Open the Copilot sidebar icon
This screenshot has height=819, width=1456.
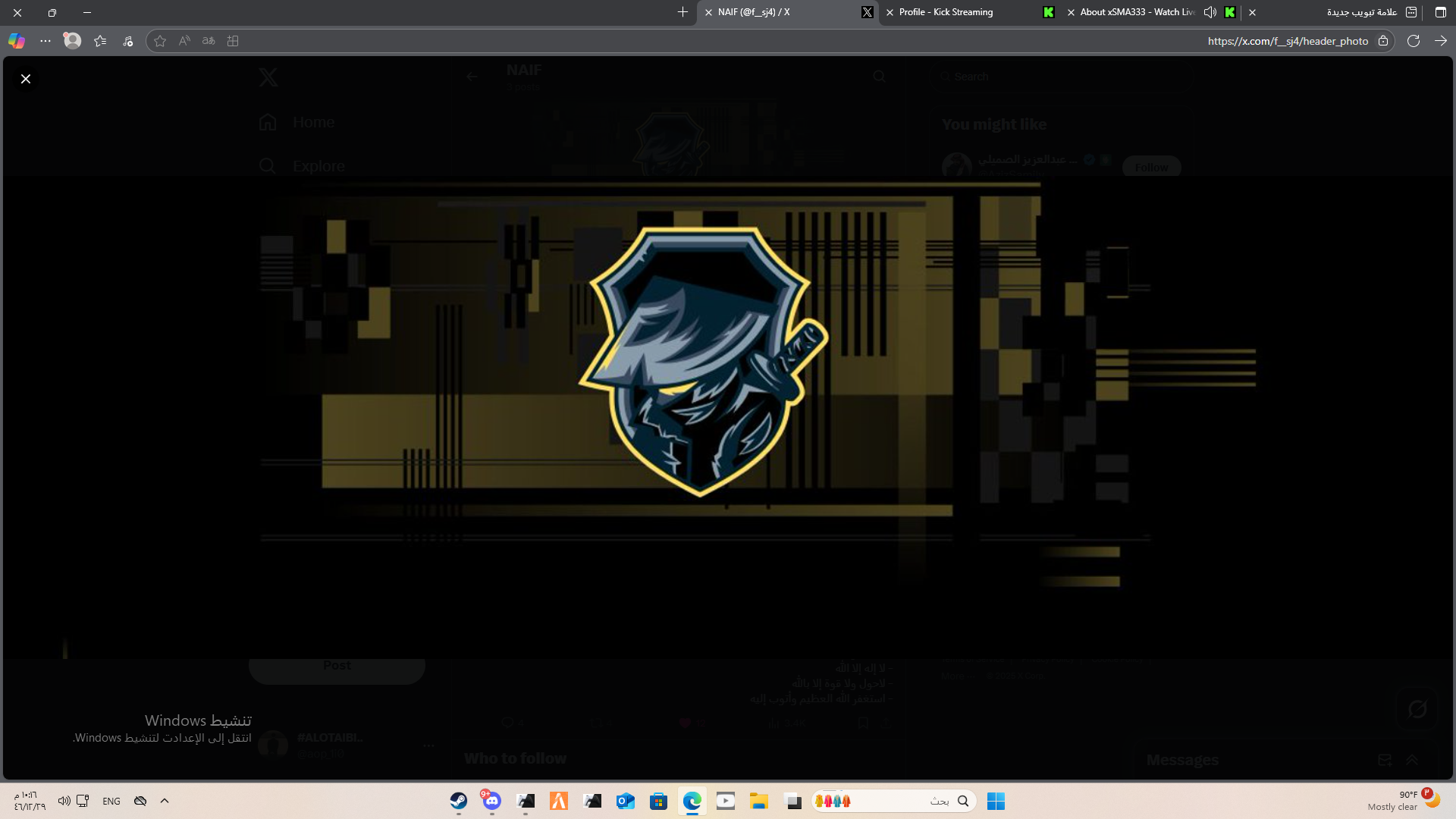point(17,41)
